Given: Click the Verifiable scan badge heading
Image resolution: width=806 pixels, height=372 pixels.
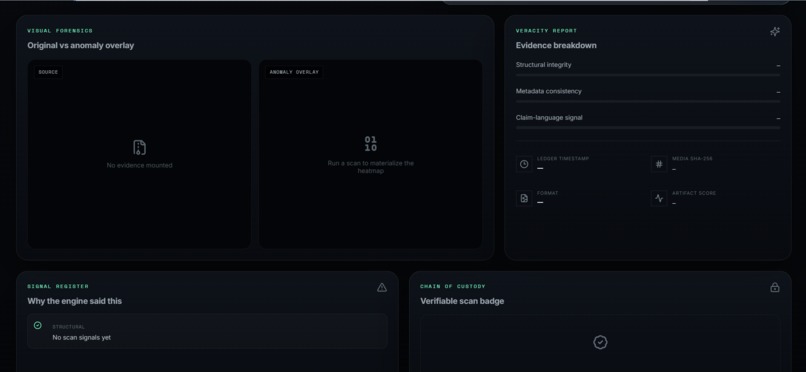Looking at the screenshot, I should (x=462, y=301).
